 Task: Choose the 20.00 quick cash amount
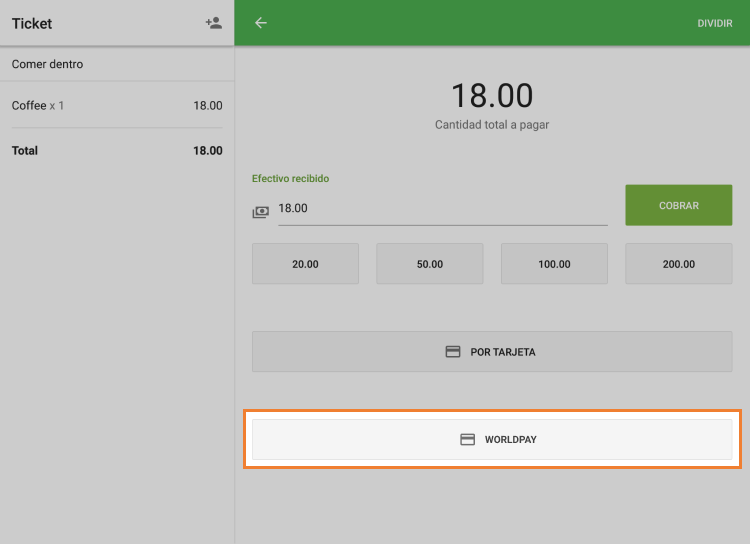305,264
